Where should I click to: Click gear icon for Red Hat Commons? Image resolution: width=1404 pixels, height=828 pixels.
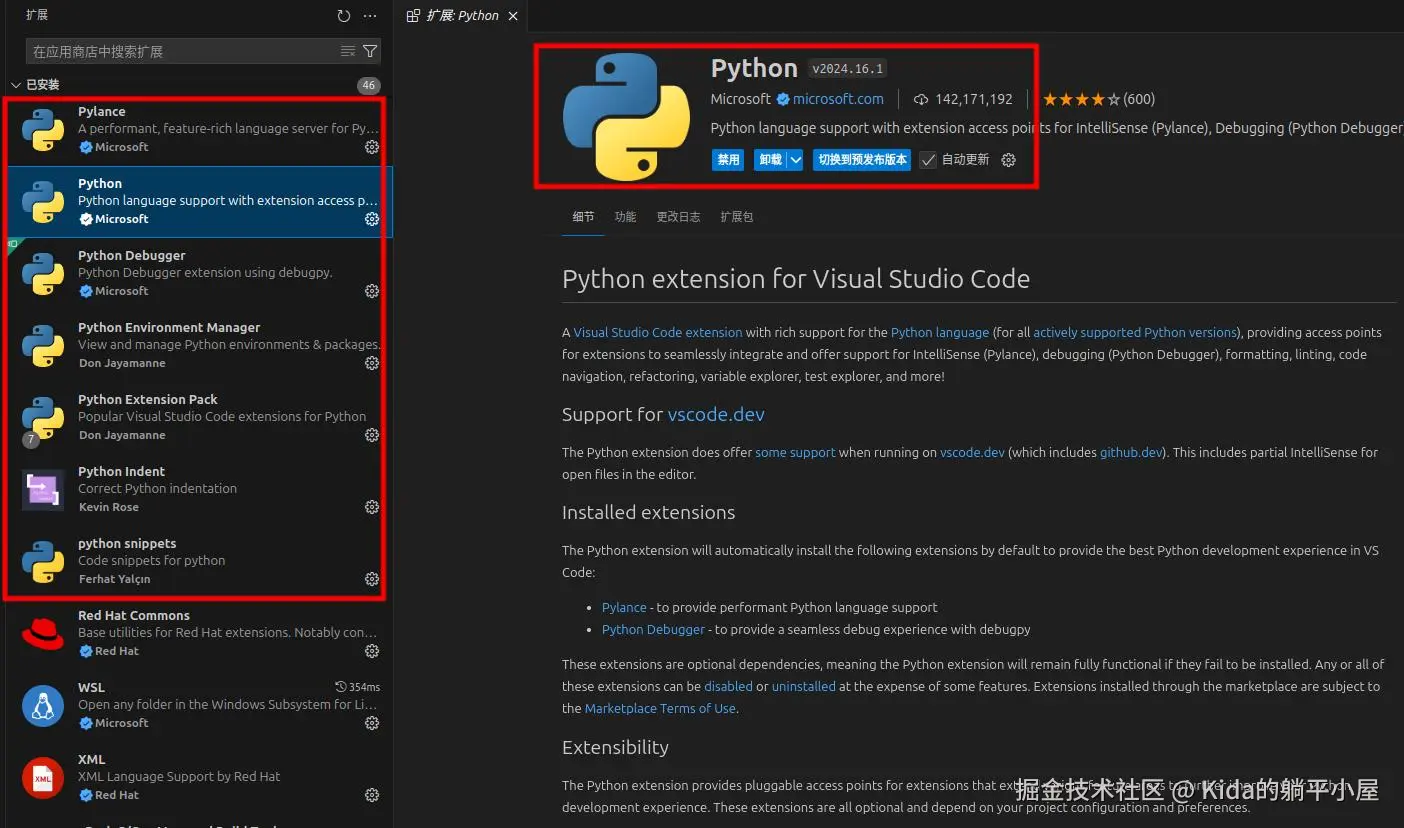coord(372,651)
